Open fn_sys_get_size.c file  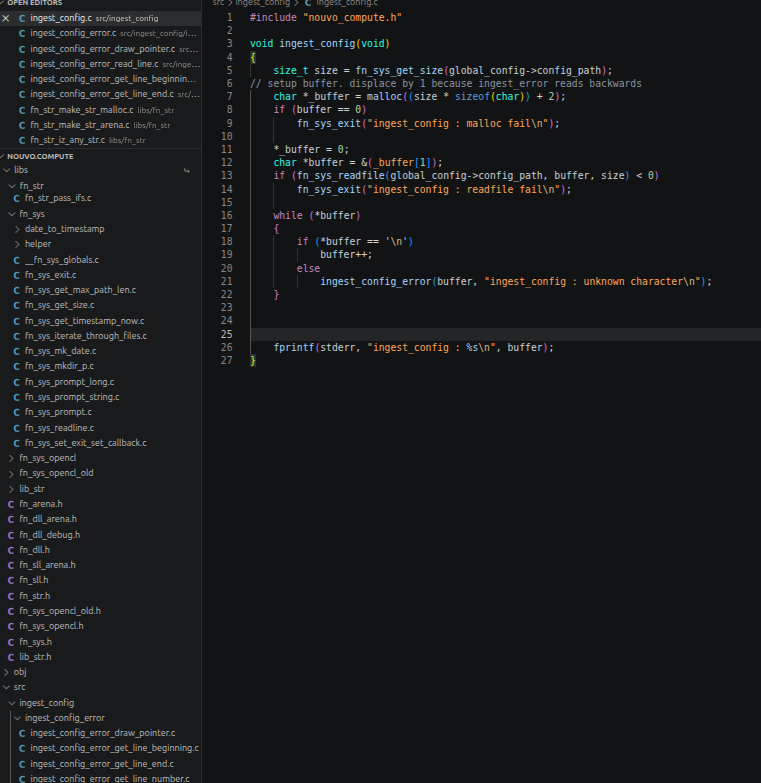59,305
